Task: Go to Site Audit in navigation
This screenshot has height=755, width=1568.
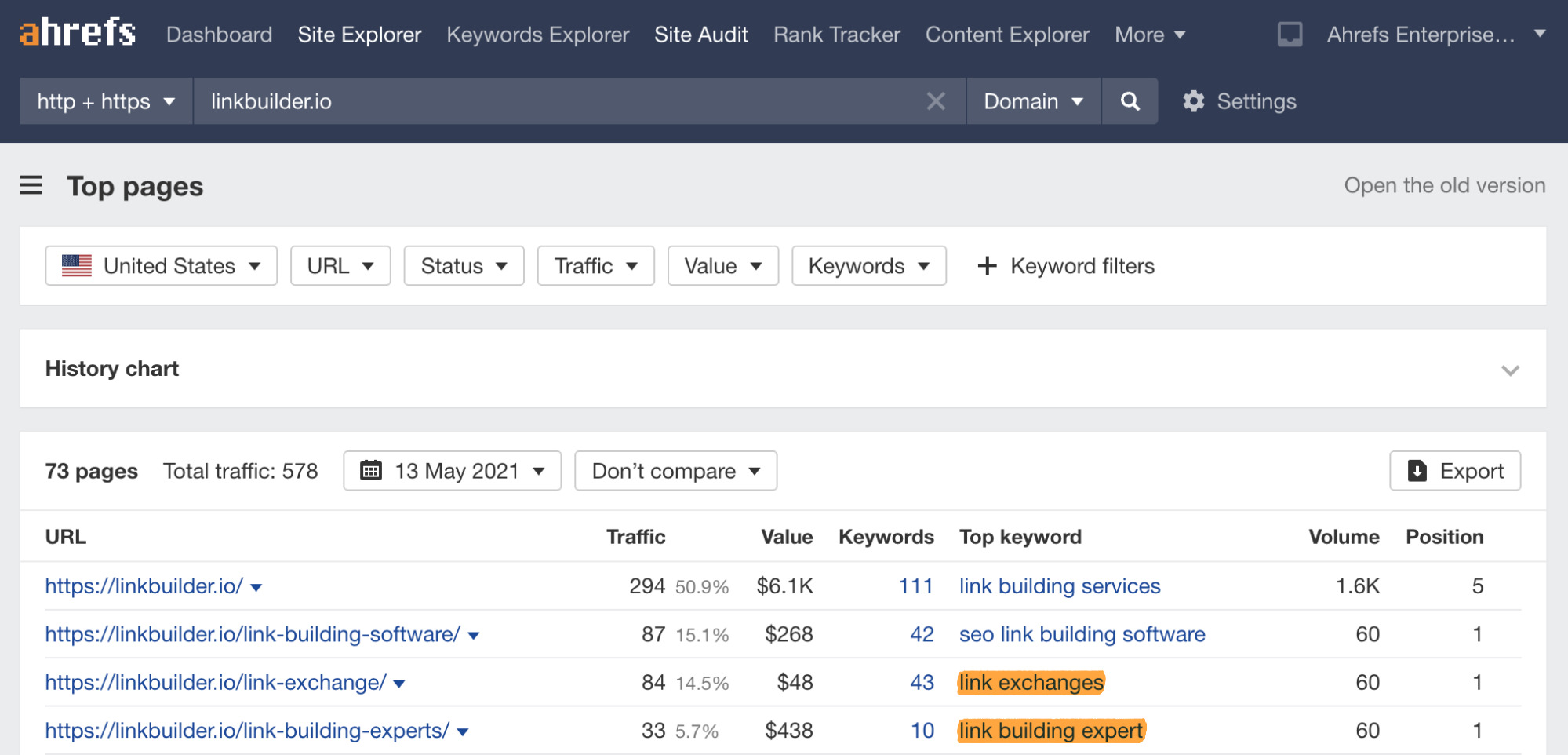Action: (700, 35)
